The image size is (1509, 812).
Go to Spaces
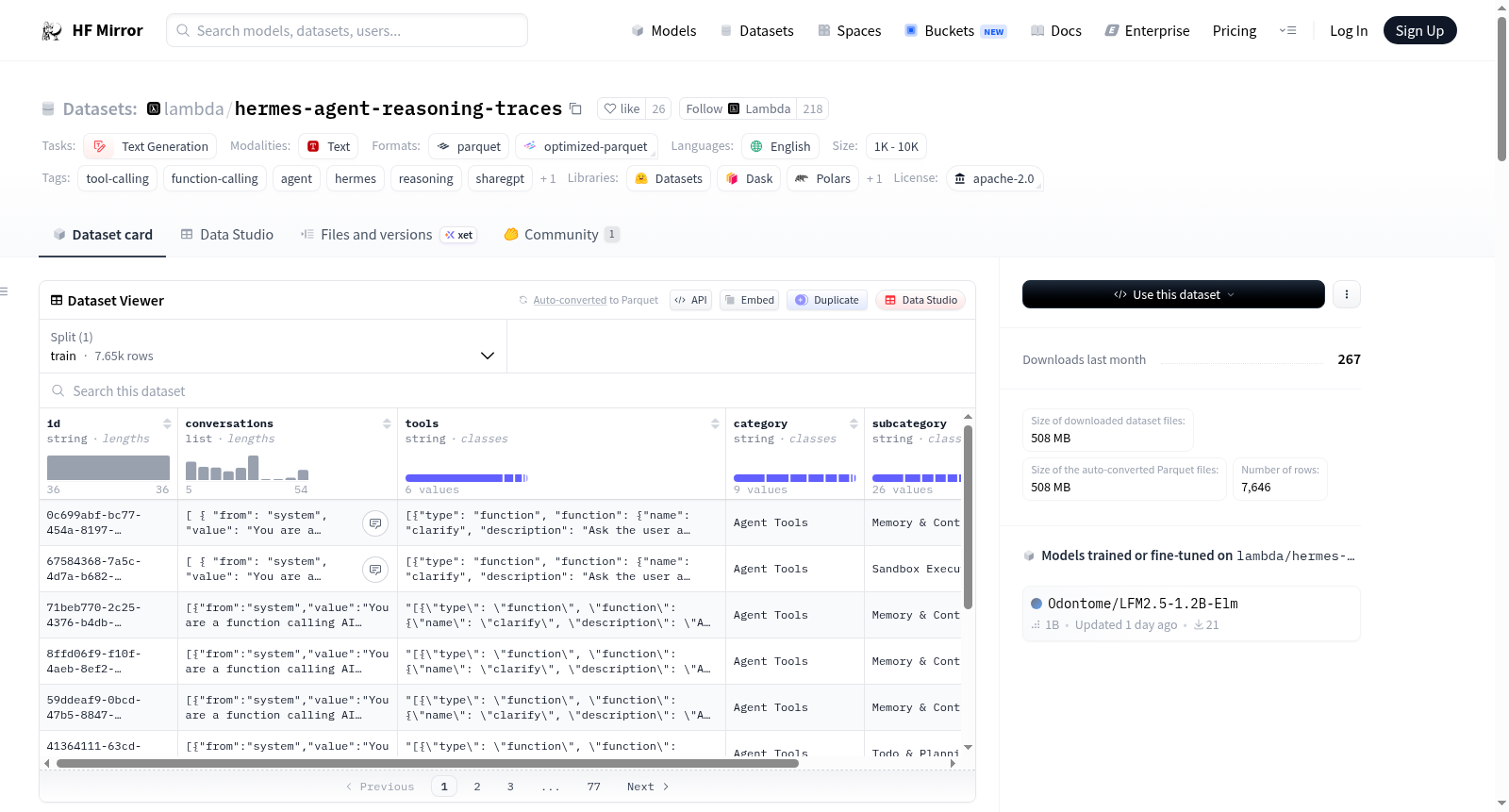(x=849, y=31)
